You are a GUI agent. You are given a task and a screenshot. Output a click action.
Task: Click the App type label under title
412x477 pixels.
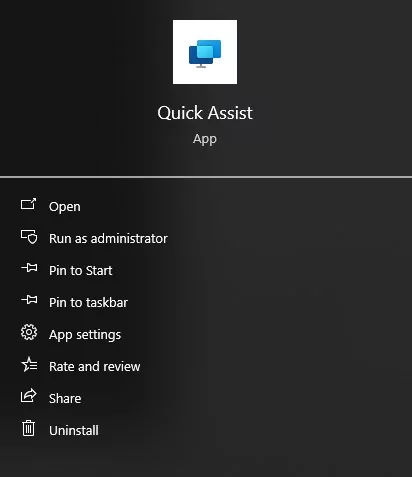(205, 139)
